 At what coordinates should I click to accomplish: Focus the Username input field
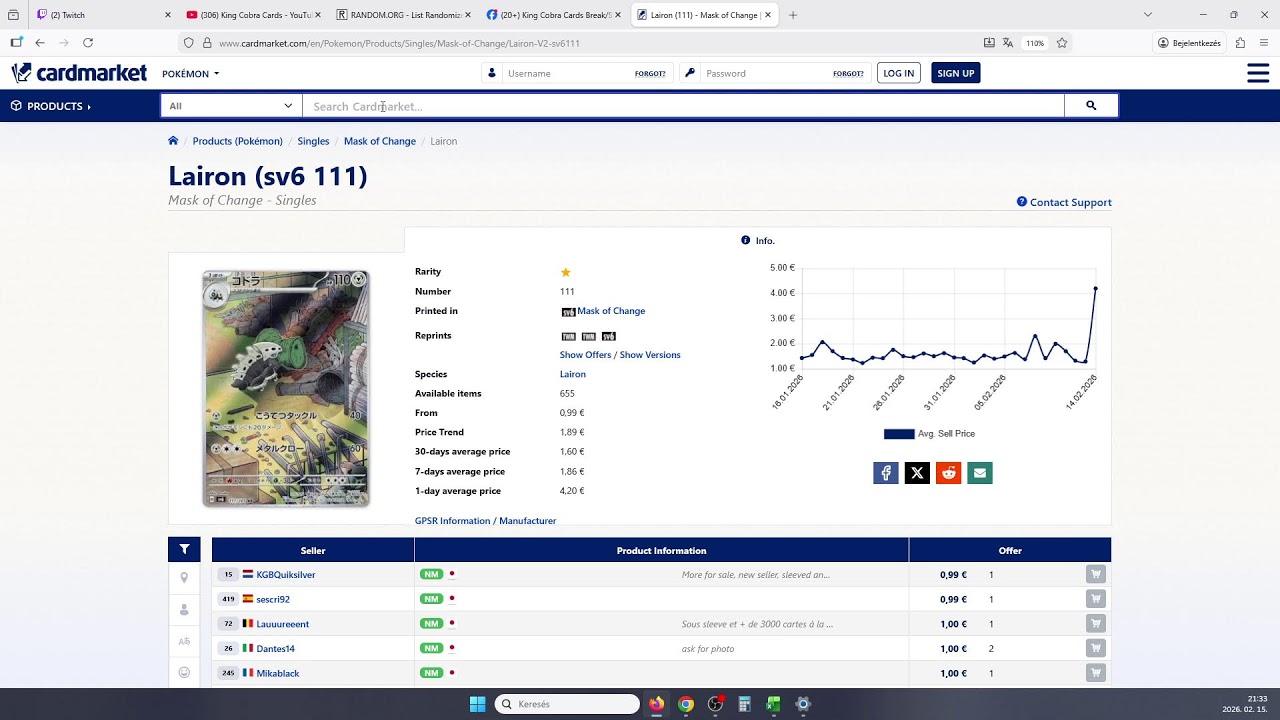coord(568,73)
